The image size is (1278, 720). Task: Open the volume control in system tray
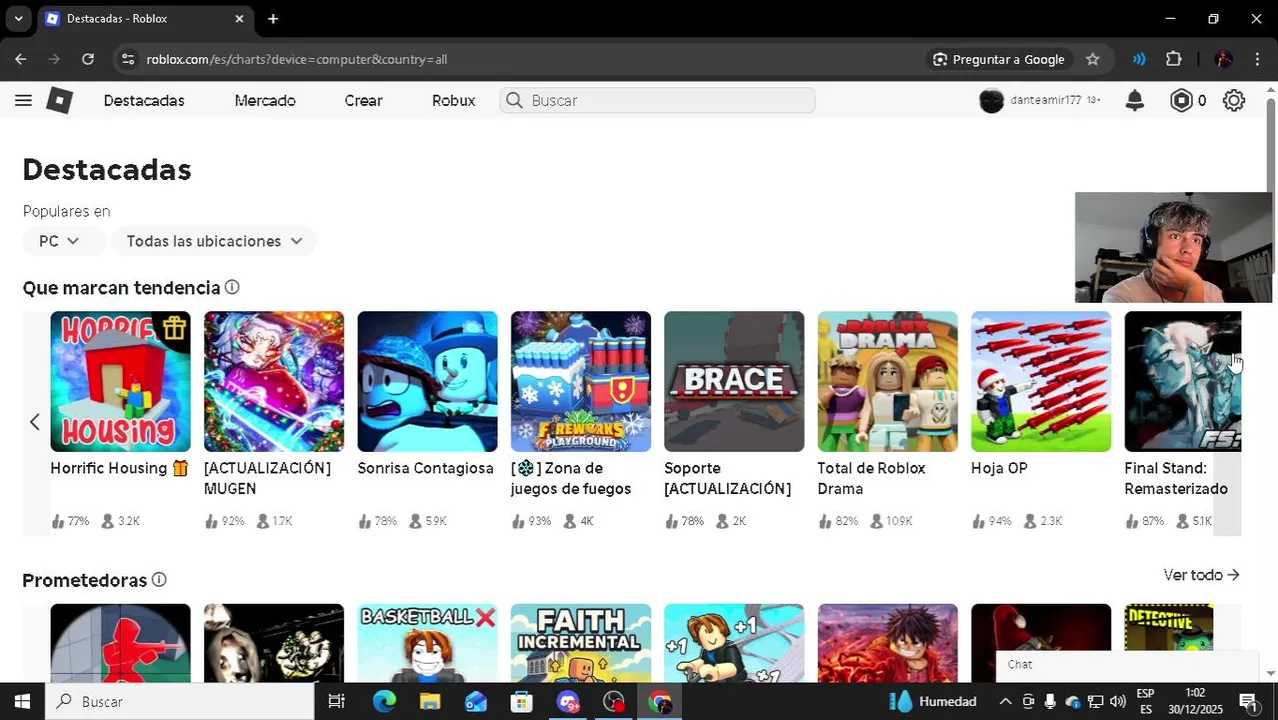1117,702
